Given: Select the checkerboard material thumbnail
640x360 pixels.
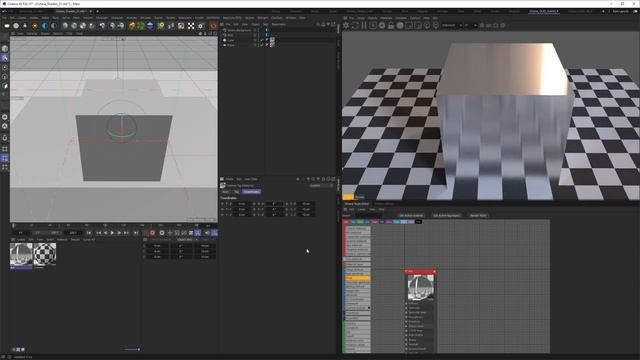Looking at the screenshot, I should pyautogui.click(x=44, y=254).
